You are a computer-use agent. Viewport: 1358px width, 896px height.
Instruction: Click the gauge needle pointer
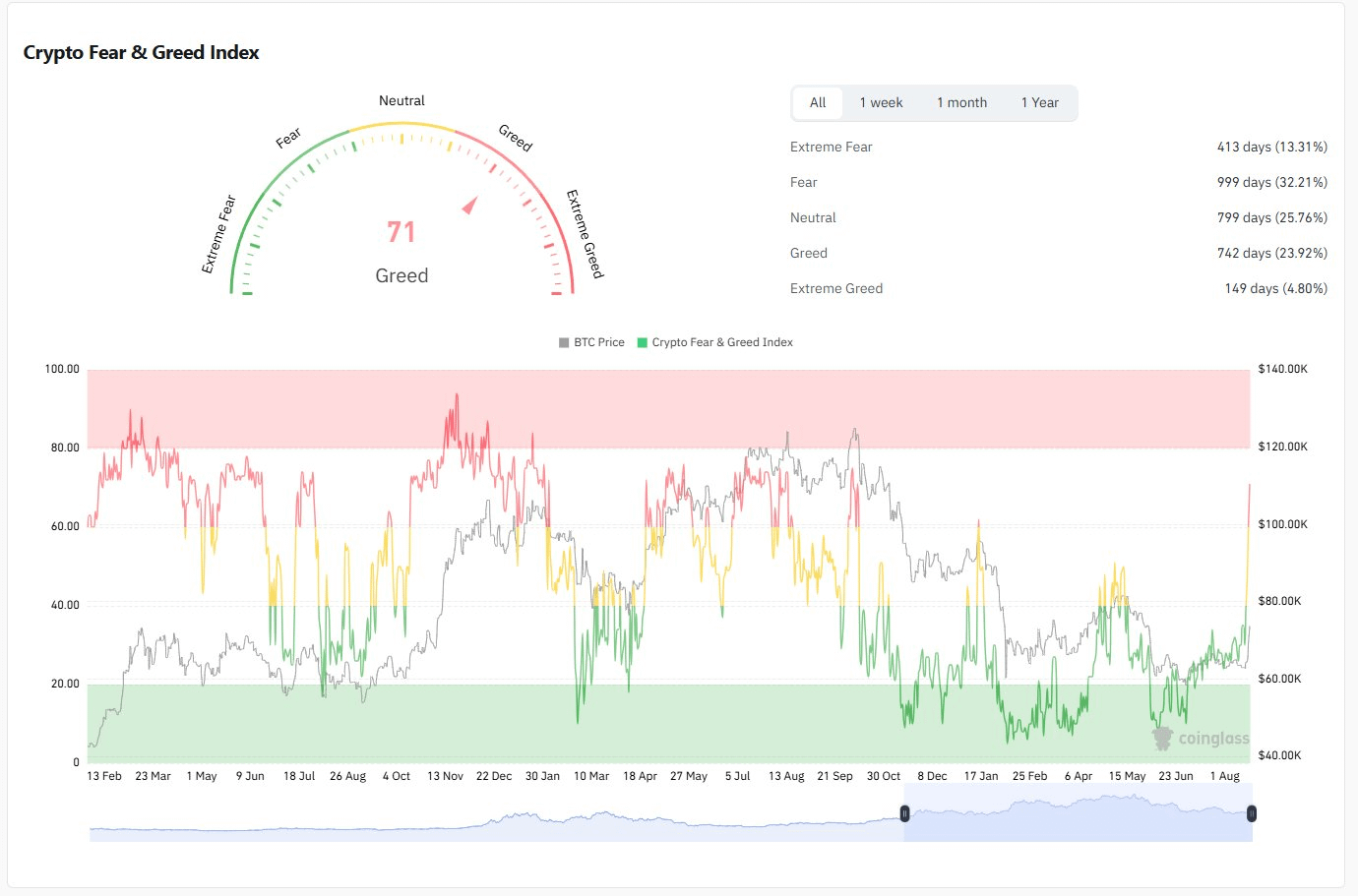click(x=470, y=206)
